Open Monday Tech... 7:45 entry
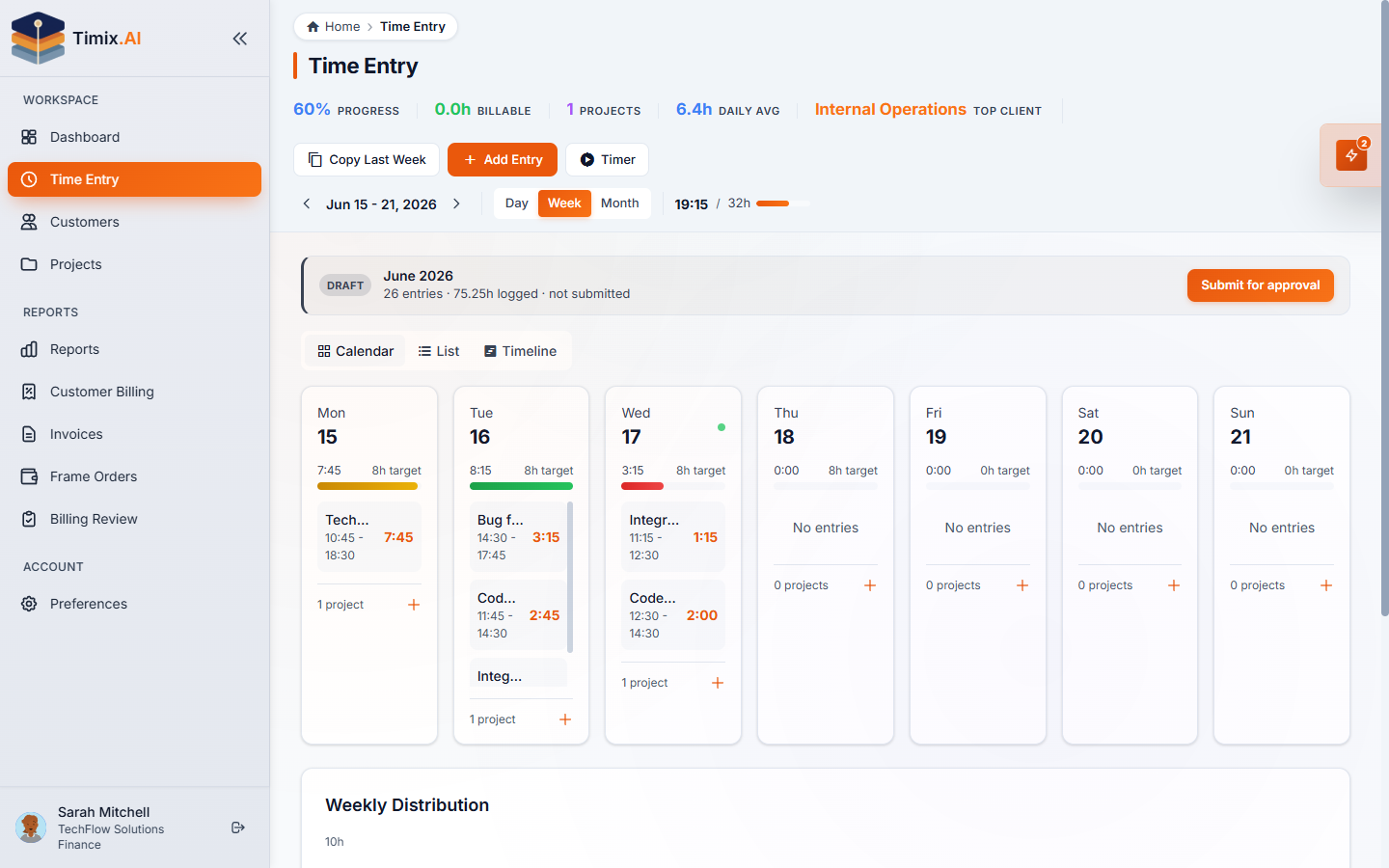 pos(369,537)
